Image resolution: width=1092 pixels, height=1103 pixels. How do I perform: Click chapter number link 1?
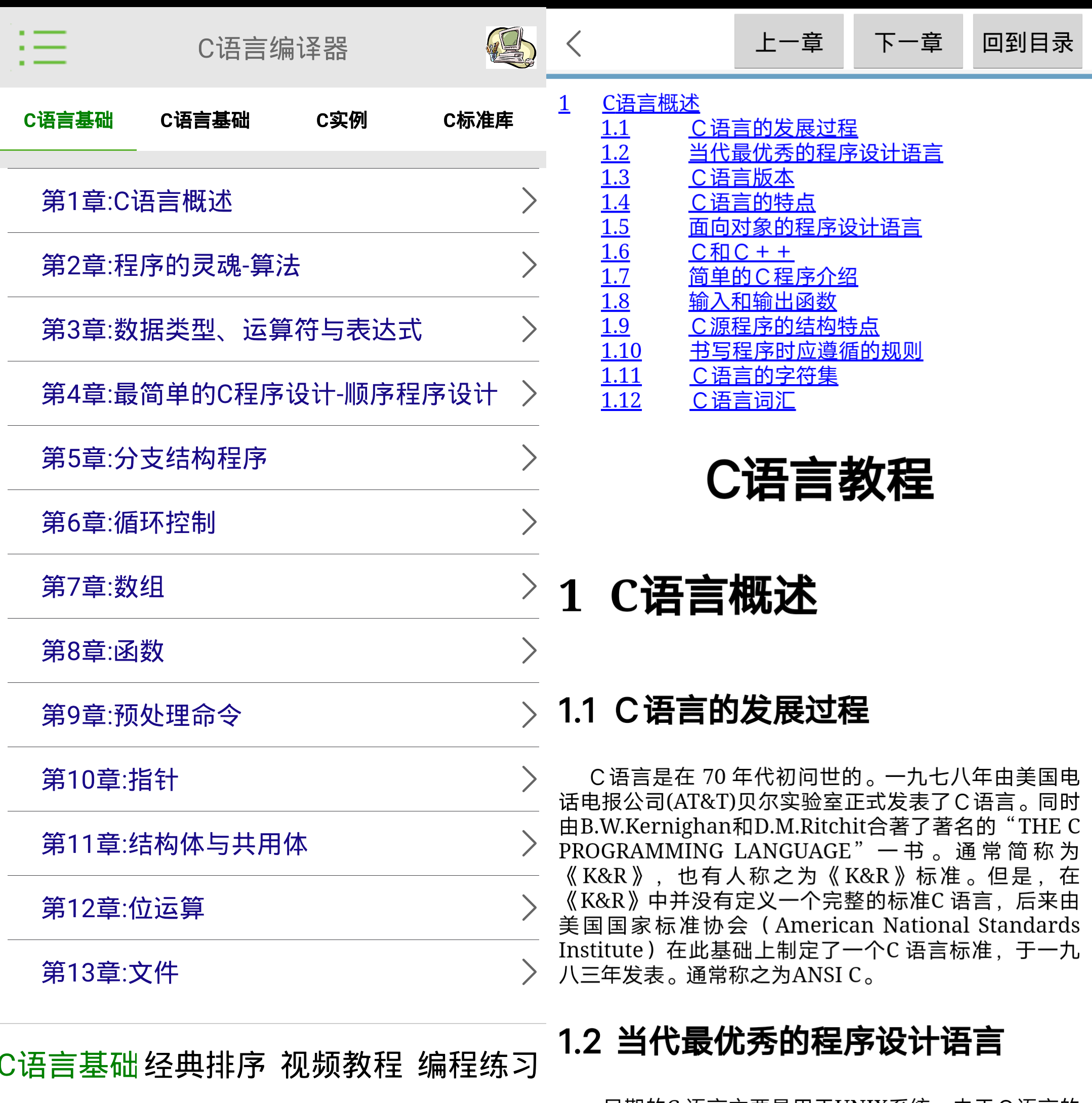click(564, 103)
